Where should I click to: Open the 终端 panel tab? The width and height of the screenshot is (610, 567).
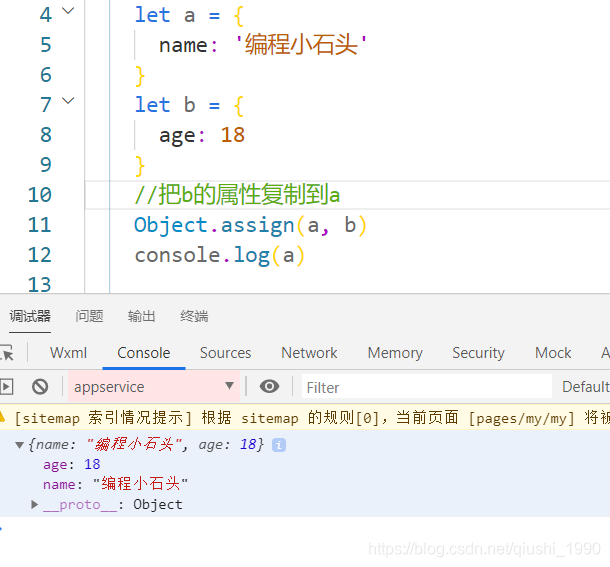[194, 316]
